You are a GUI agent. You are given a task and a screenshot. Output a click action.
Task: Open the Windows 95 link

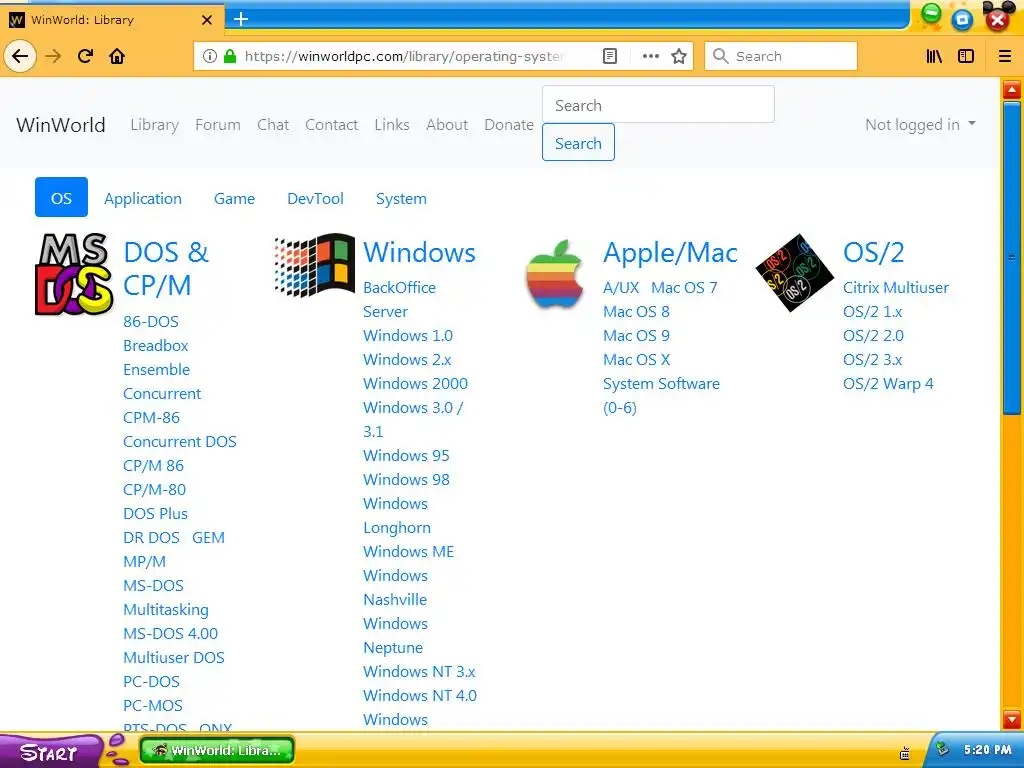[x=406, y=455]
